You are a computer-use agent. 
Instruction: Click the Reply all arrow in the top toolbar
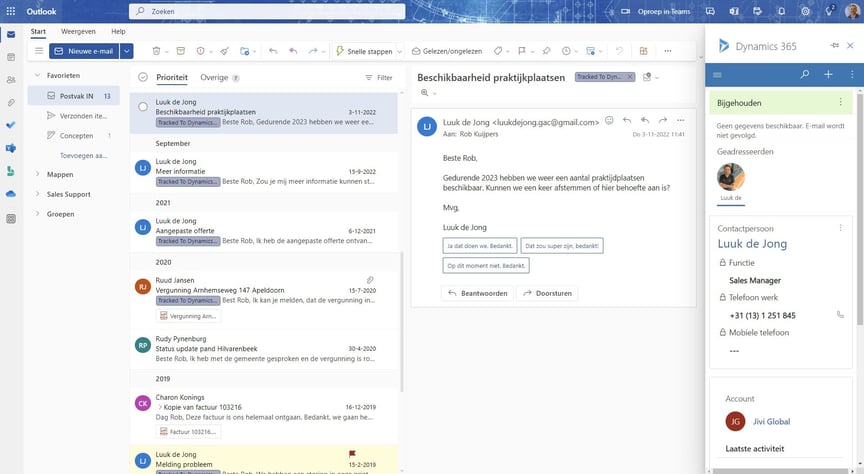pos(293,51)
